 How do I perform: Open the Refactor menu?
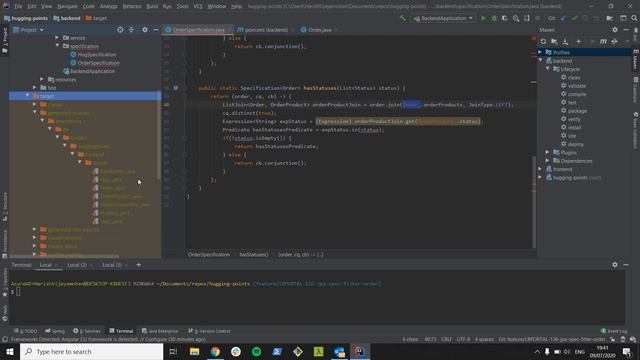coord(131,7)
